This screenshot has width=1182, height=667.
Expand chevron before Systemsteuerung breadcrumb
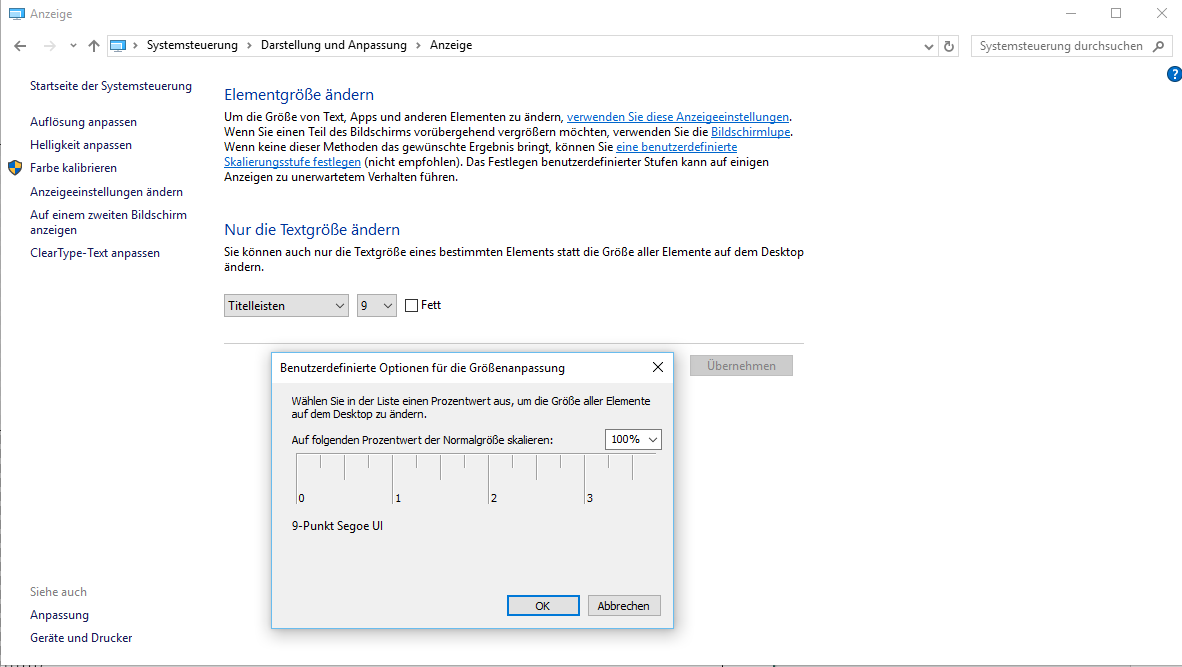pyautogui.click(x=136, y=45)
